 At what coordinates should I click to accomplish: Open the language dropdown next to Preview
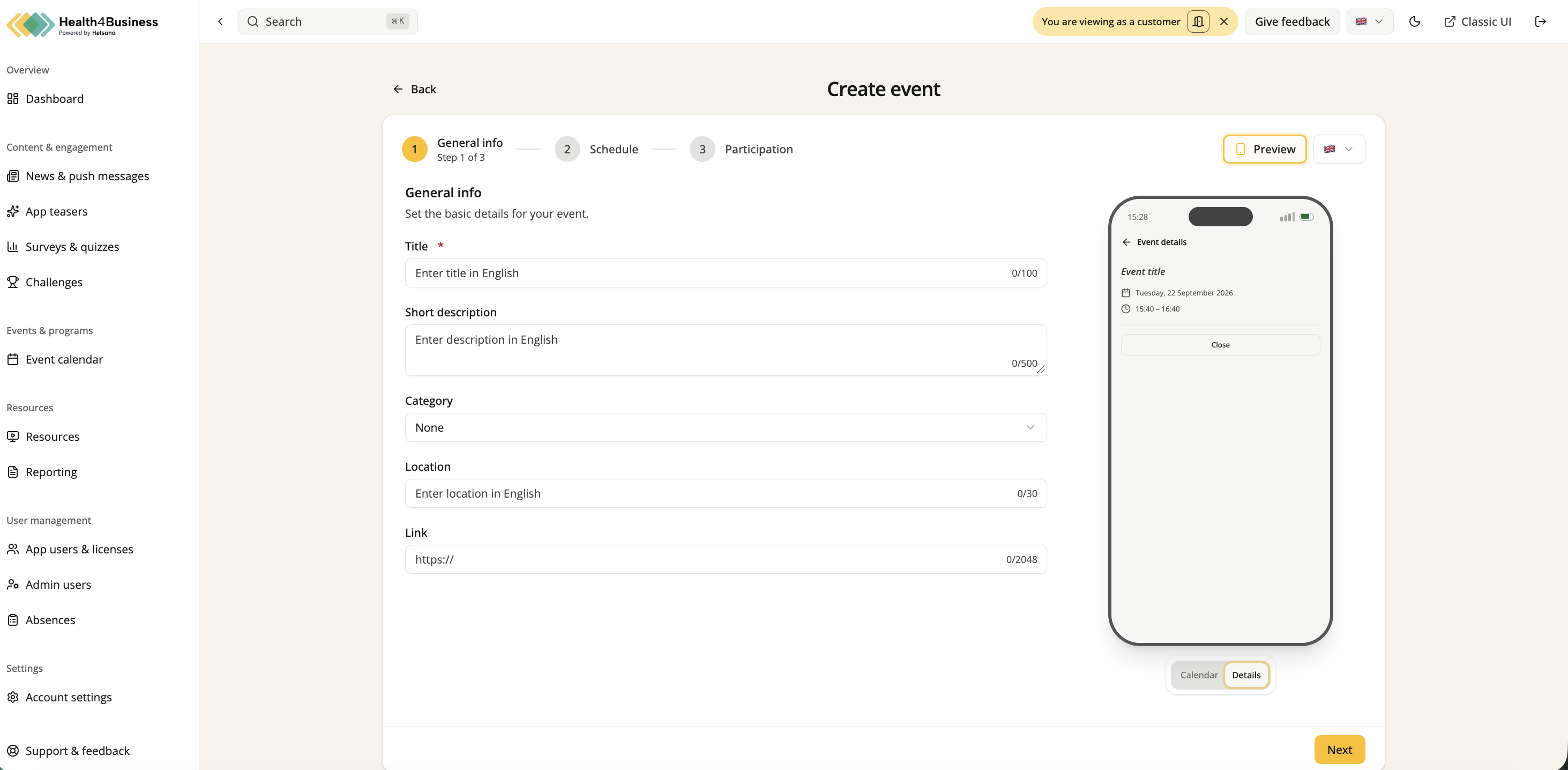[1339, 149]
